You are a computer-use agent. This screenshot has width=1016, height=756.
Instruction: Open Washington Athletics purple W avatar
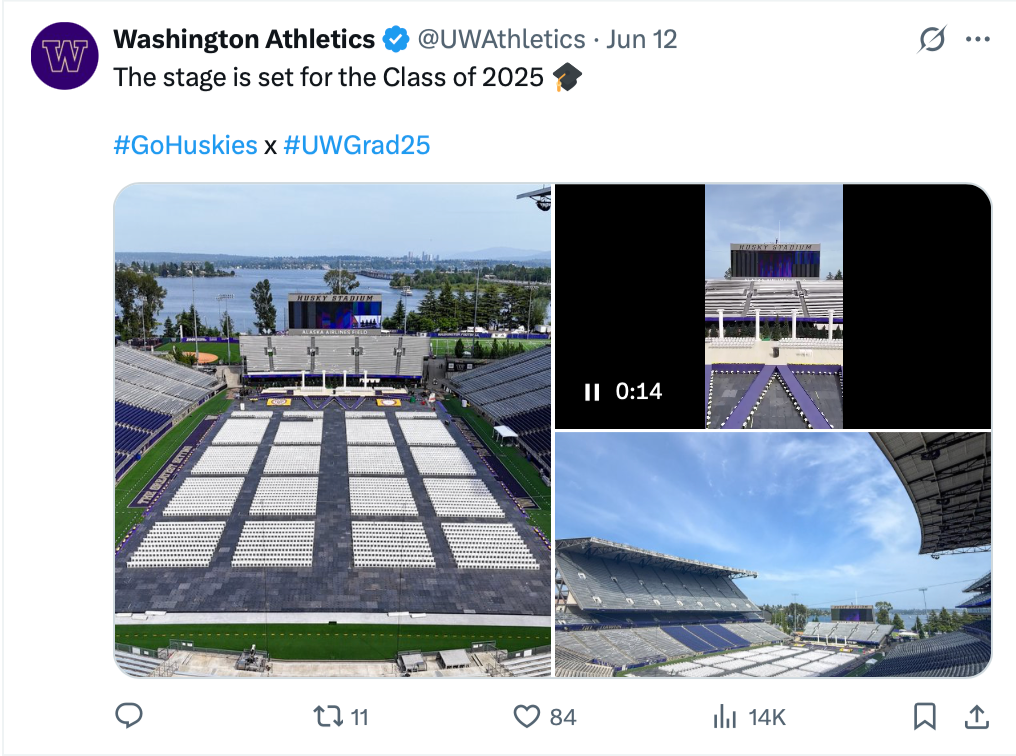65,56
